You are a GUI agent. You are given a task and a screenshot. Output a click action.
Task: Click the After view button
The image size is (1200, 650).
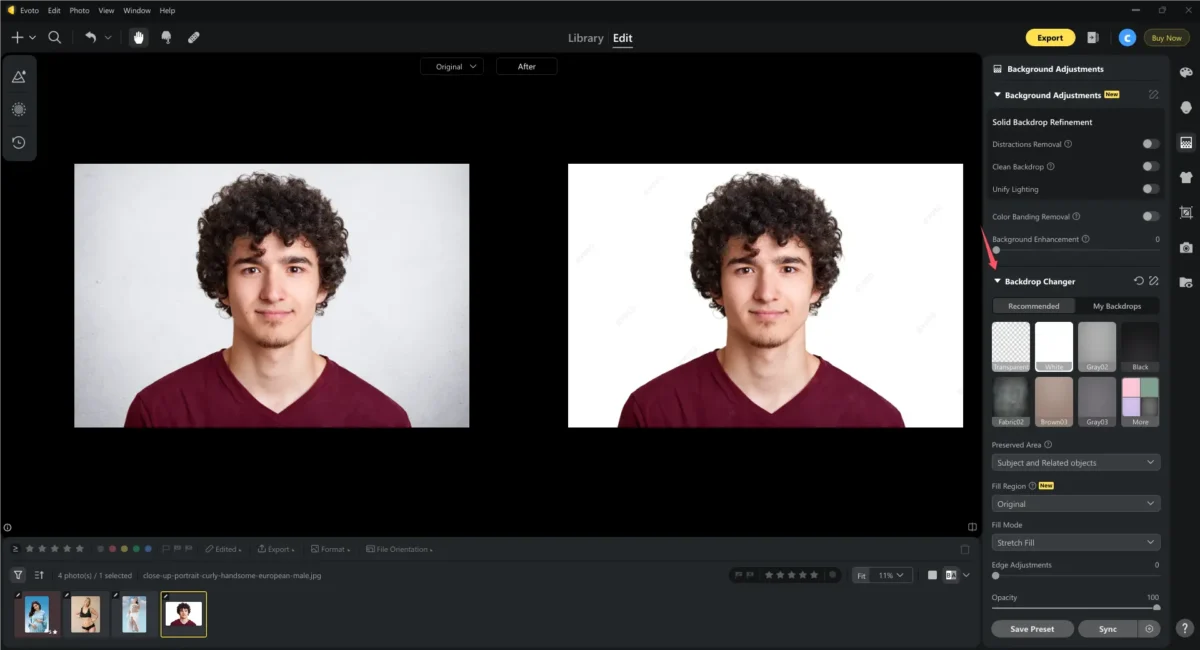527,66
